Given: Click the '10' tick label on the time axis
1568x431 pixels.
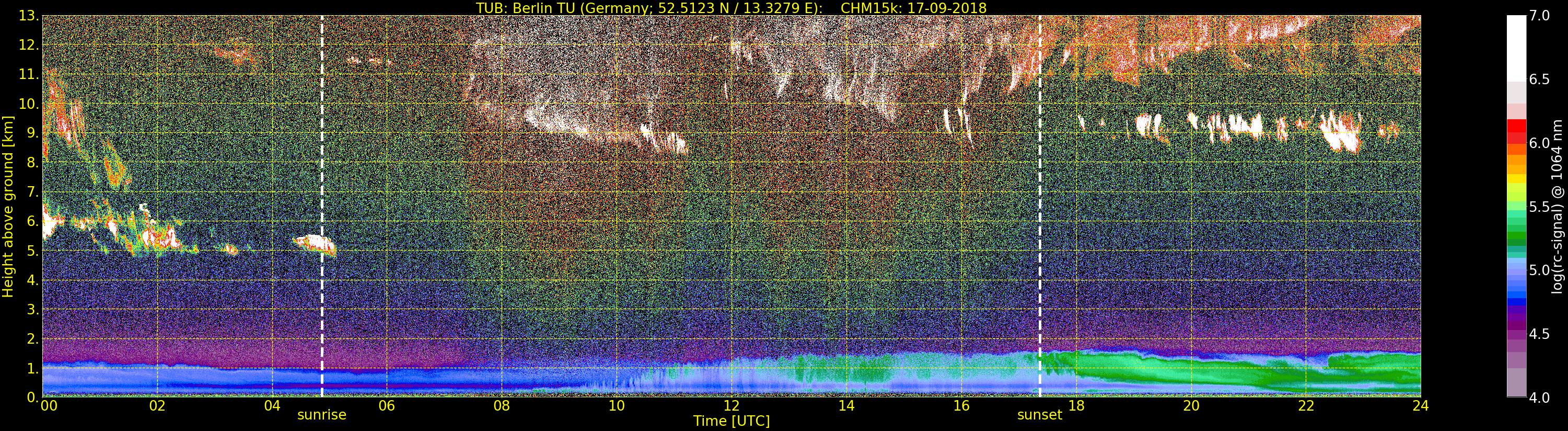Looking at the screenshot, I should point(617,406).
